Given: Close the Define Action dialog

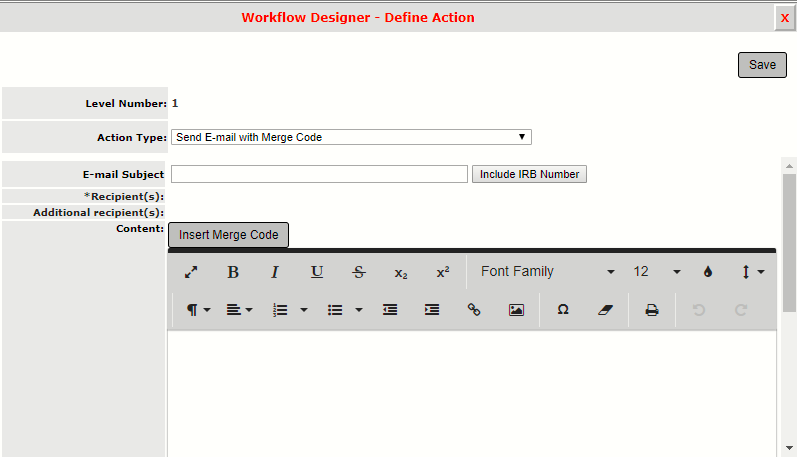Looking at the screenshot, I should click(x=785, y=18).
